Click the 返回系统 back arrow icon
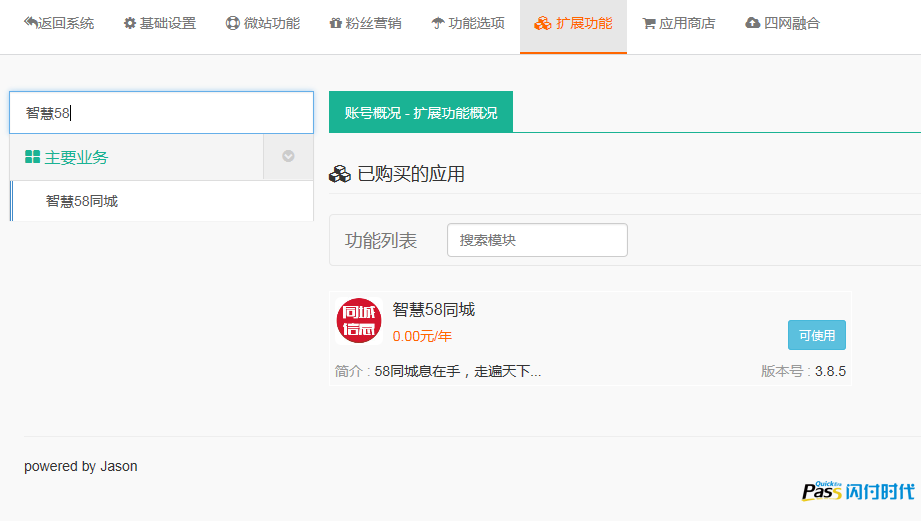Screen dimensions: 921x521 point(30,22)
